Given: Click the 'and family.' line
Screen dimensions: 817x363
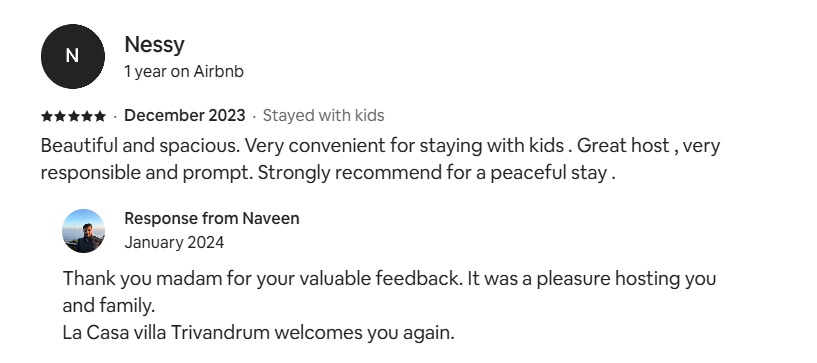Looking at the screenshot, I should (x=109, y=306).
